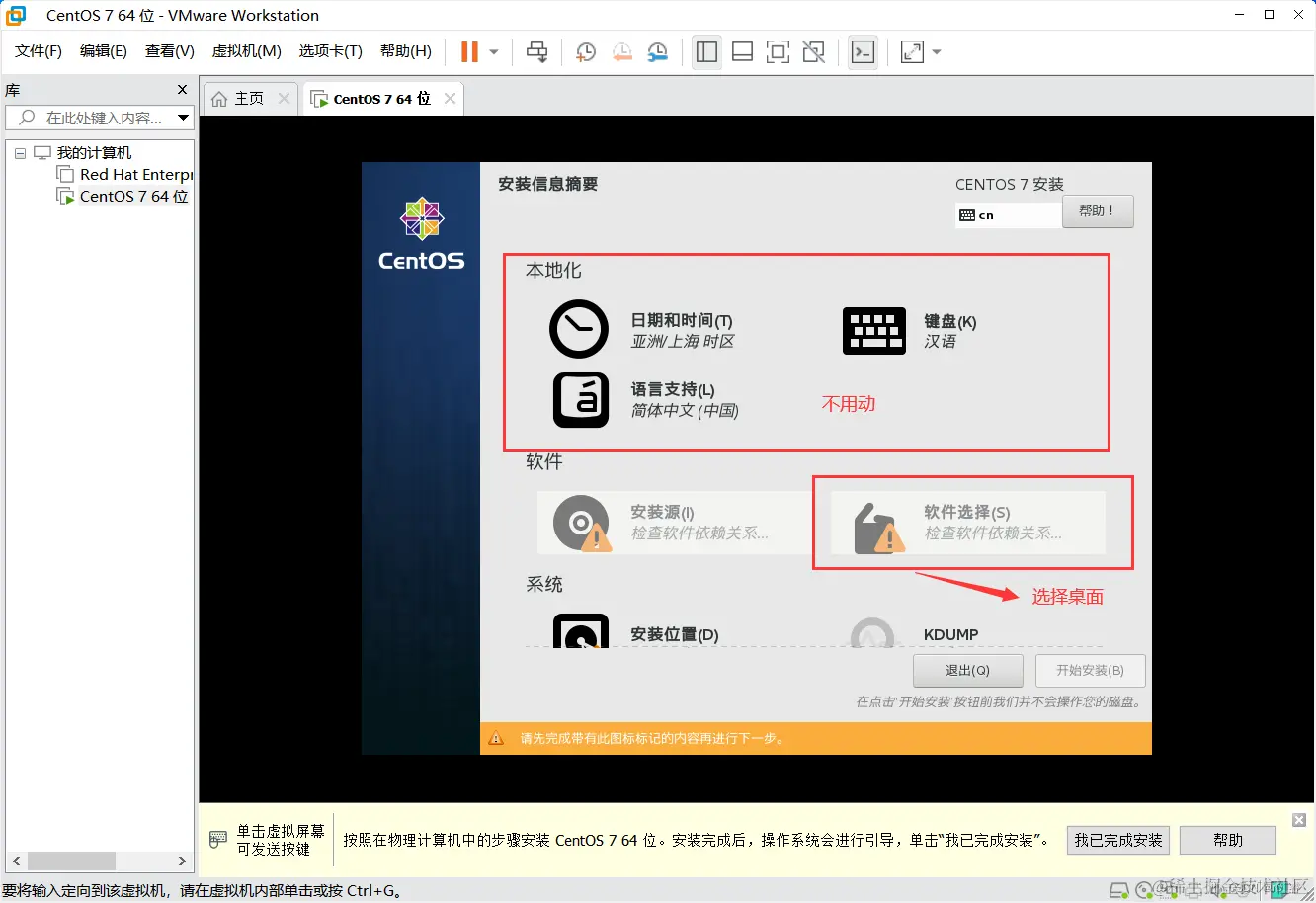The width and height of the screenshot is (1316, 903).
Task: Click the library horizontal scrollbar thumb
Action: tap(71, 861)
